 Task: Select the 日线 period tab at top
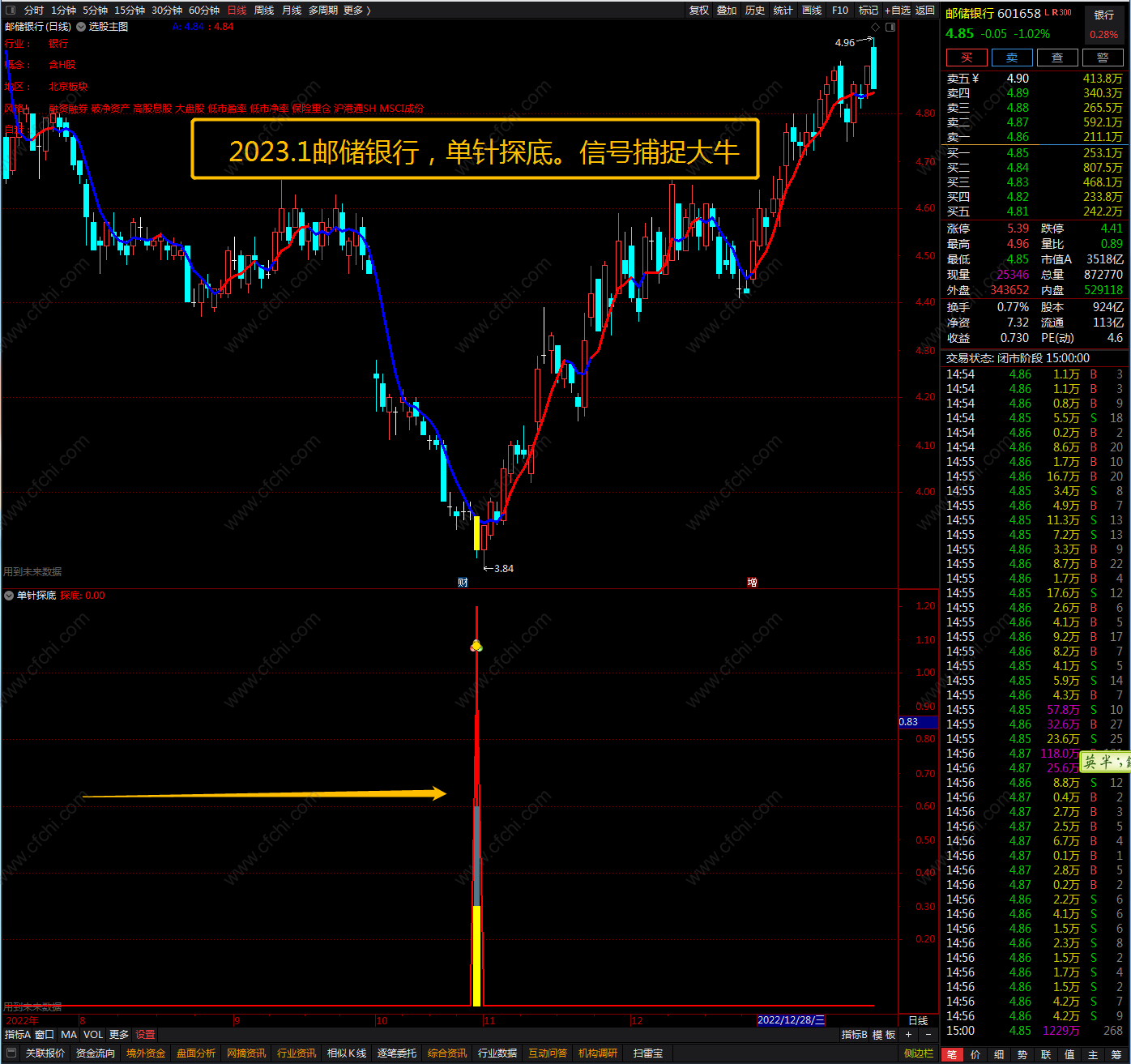237,11
